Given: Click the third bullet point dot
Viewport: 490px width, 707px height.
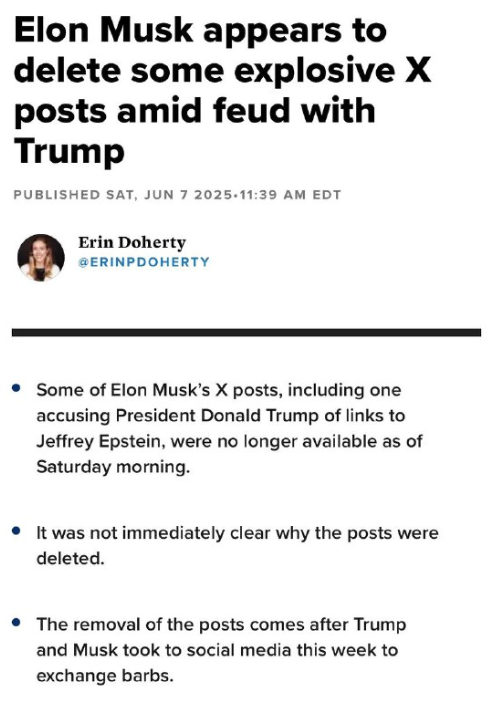Looking at the screenshot, I should tap(17, 623).
